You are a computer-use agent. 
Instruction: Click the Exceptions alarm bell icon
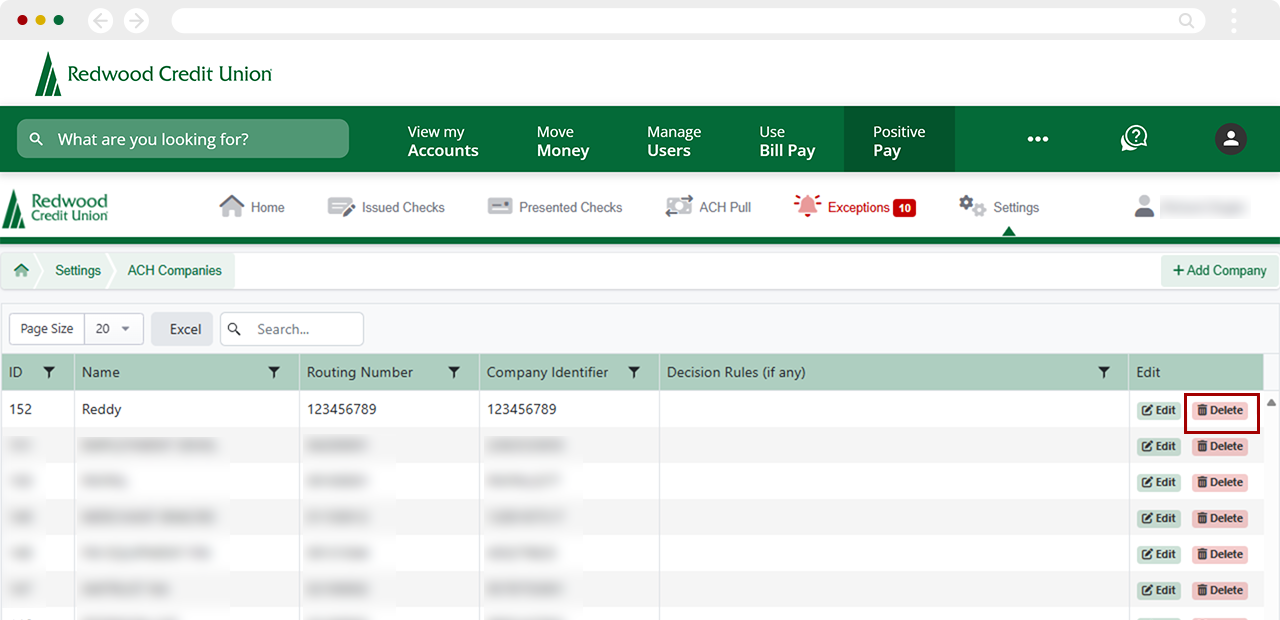tap(807, 206)
